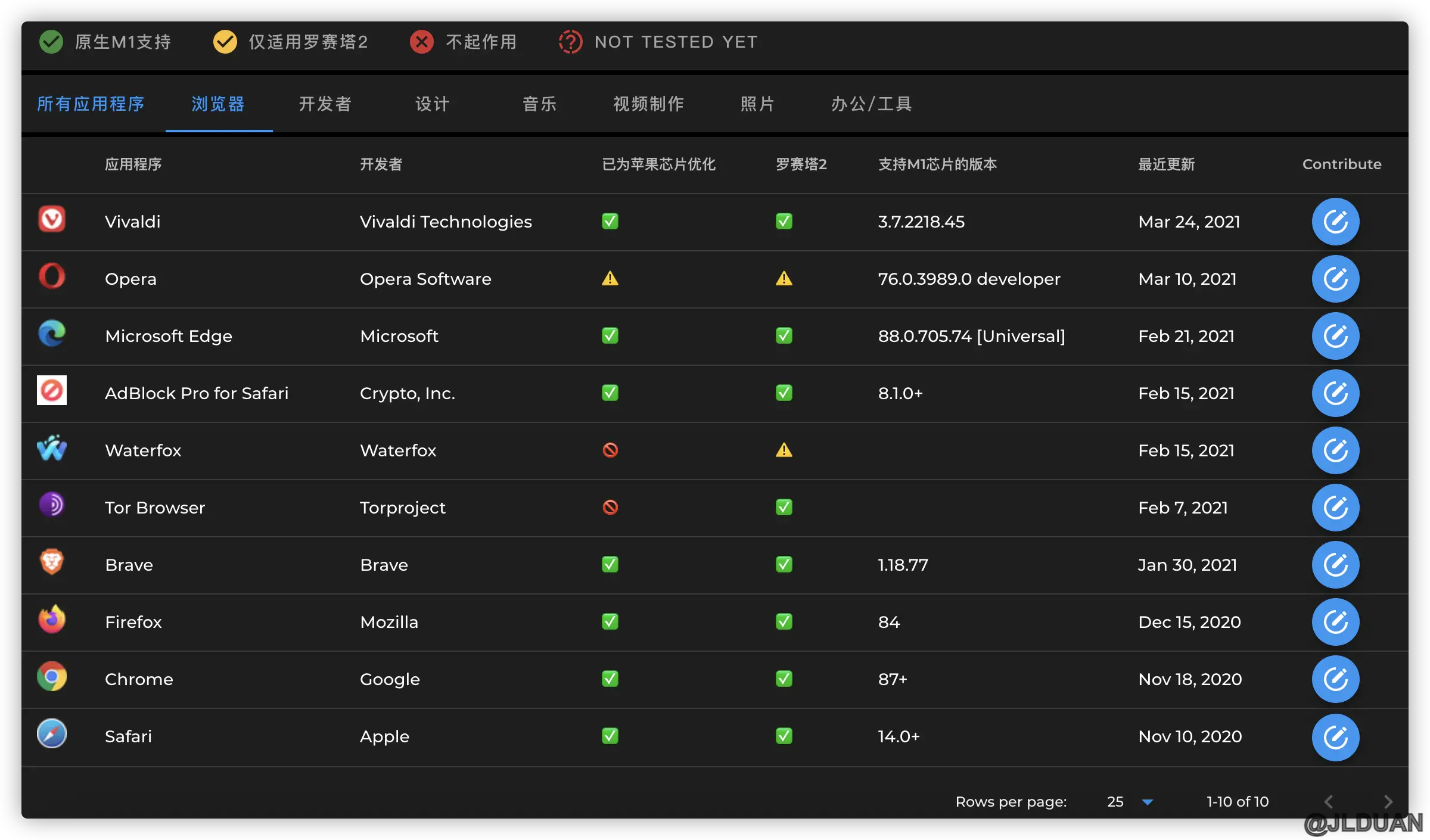This screenshot has height=840, width=1430.
Task: Open Contribute edit button for Brave
Action: [1335, 565]
